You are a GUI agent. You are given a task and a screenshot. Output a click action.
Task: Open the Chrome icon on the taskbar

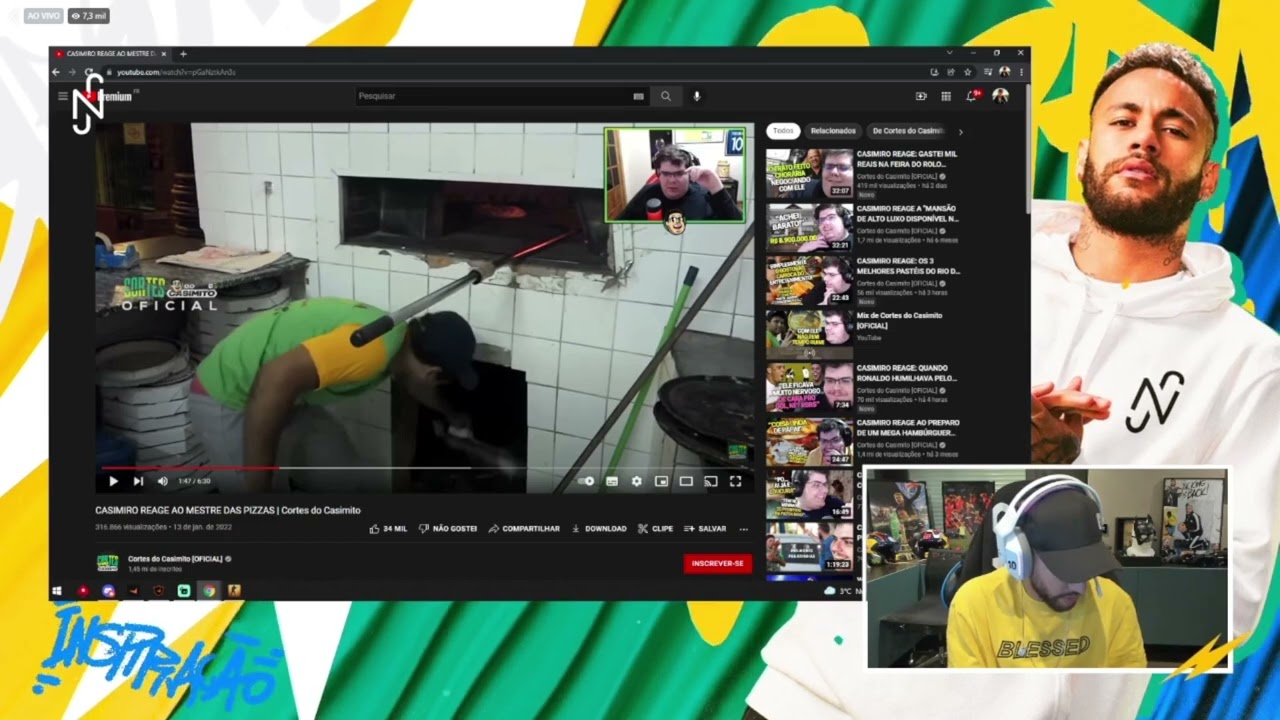point(209,591)
